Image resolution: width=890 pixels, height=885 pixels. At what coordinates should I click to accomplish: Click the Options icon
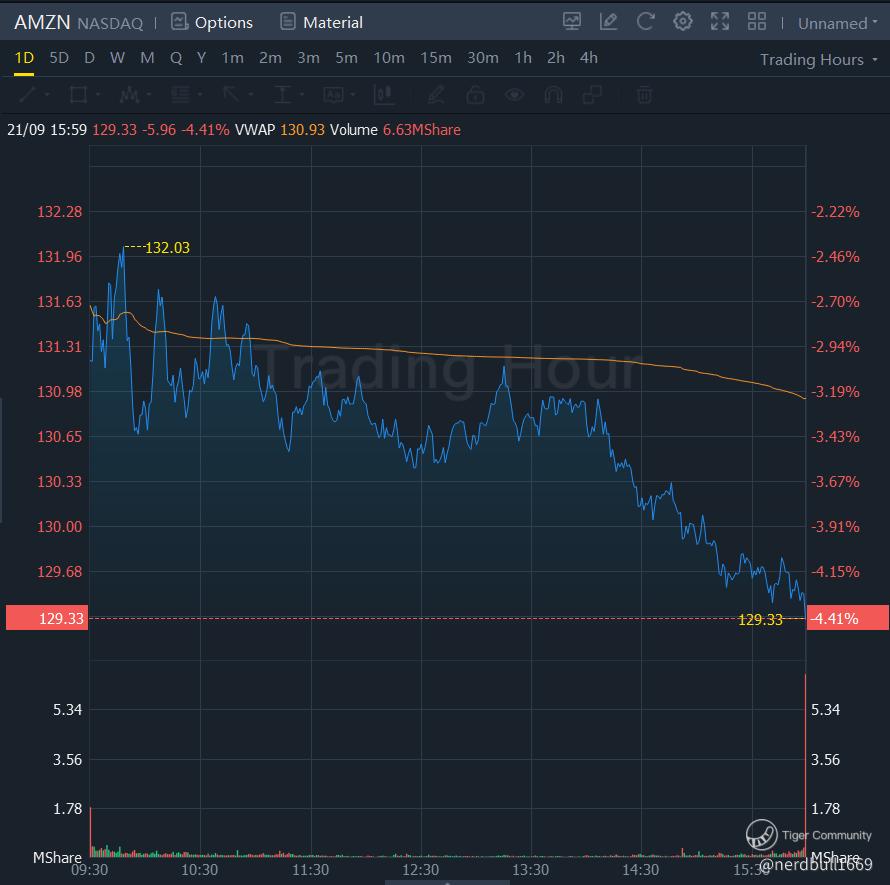point(179,22)
